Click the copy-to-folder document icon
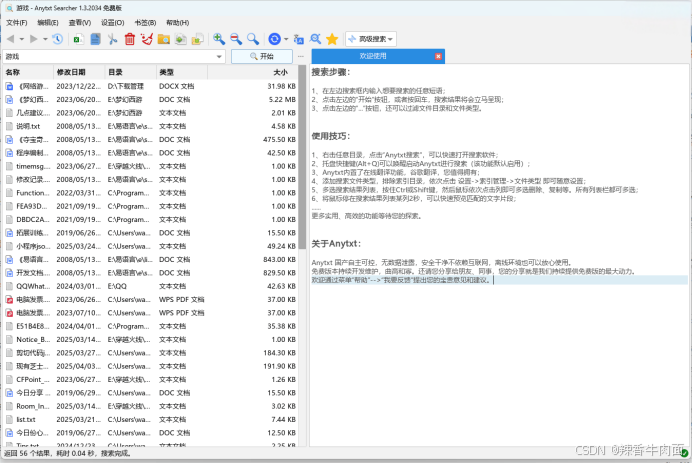This screenshot has height=464, width=692. coord(181,39)
